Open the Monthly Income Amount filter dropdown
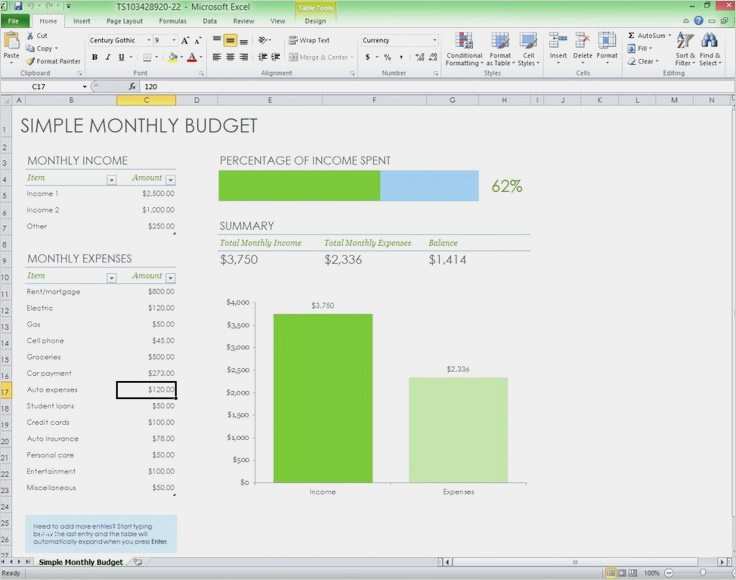This screenshot has width=736, height=580. pyautogui.click(x=171, y=180)
